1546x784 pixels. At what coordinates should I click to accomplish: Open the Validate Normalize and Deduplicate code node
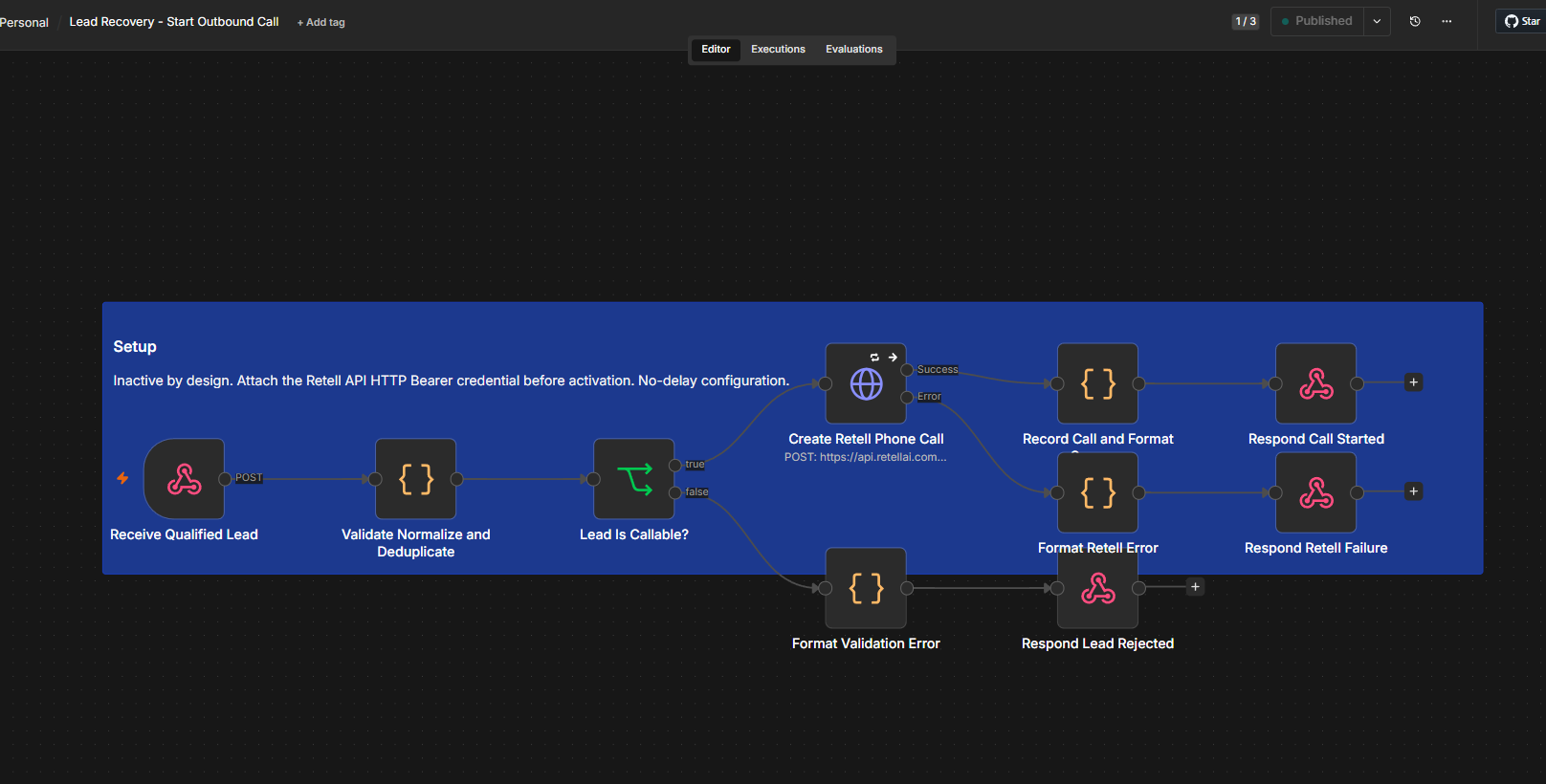coord(416,479)
